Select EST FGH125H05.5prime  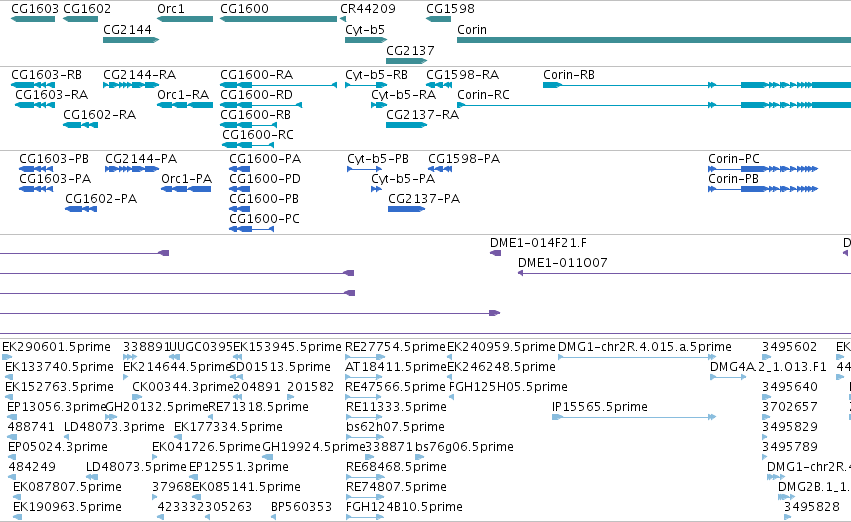452,397
